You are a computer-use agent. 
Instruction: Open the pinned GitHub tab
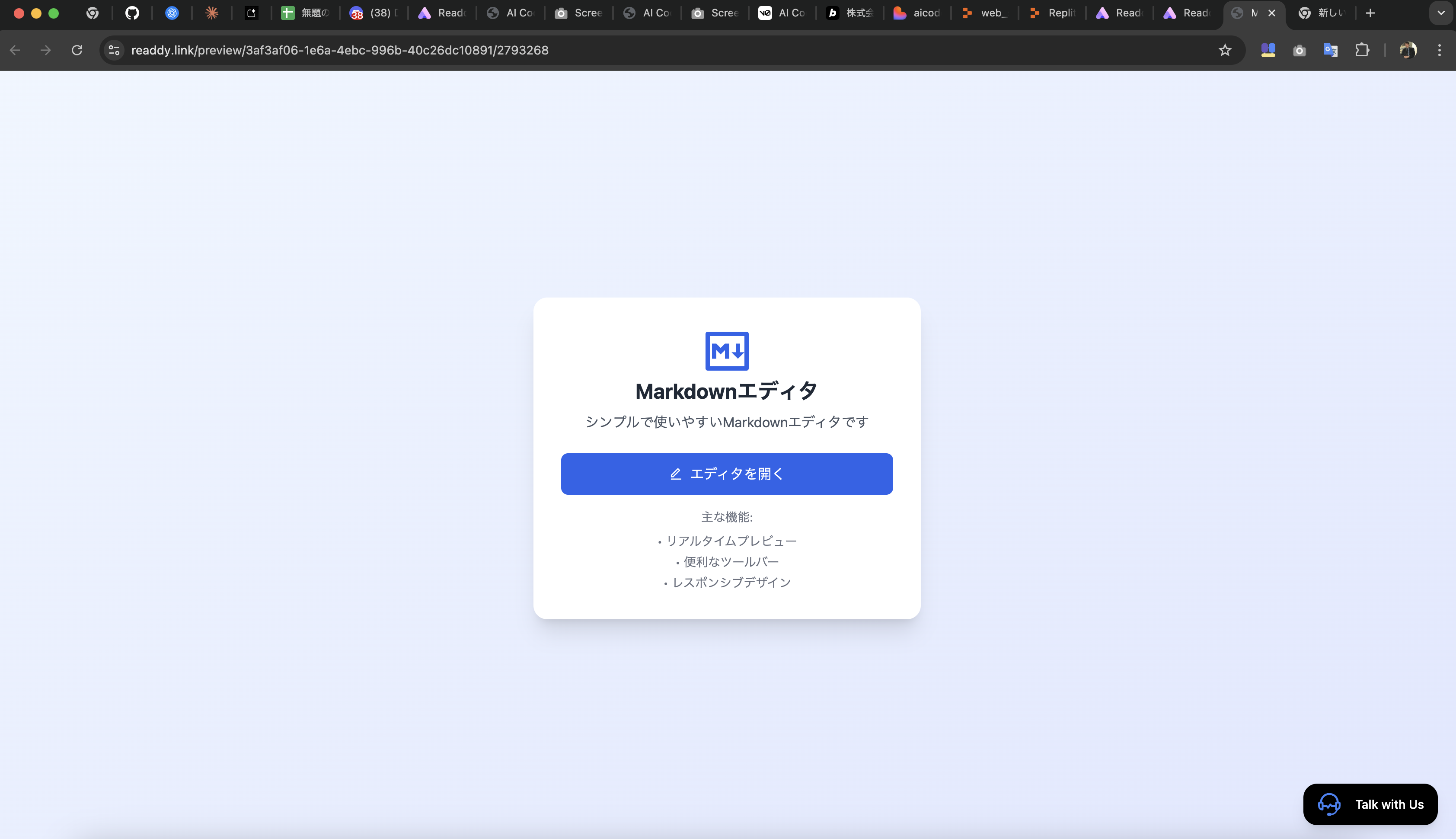131,12
